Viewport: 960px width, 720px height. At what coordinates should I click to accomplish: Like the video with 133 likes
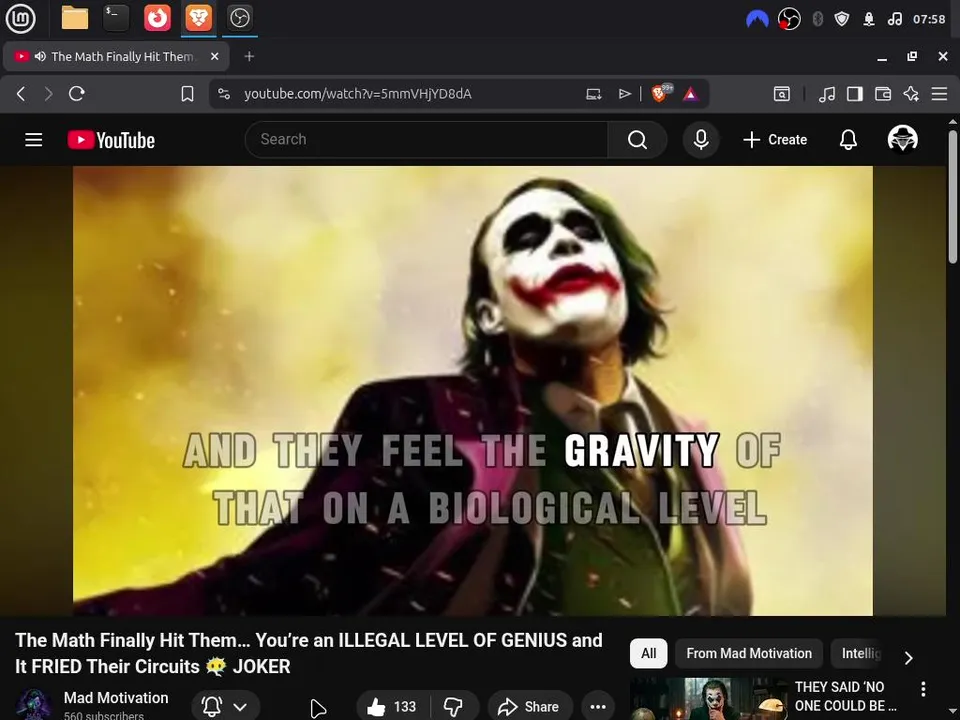point(393,707)
